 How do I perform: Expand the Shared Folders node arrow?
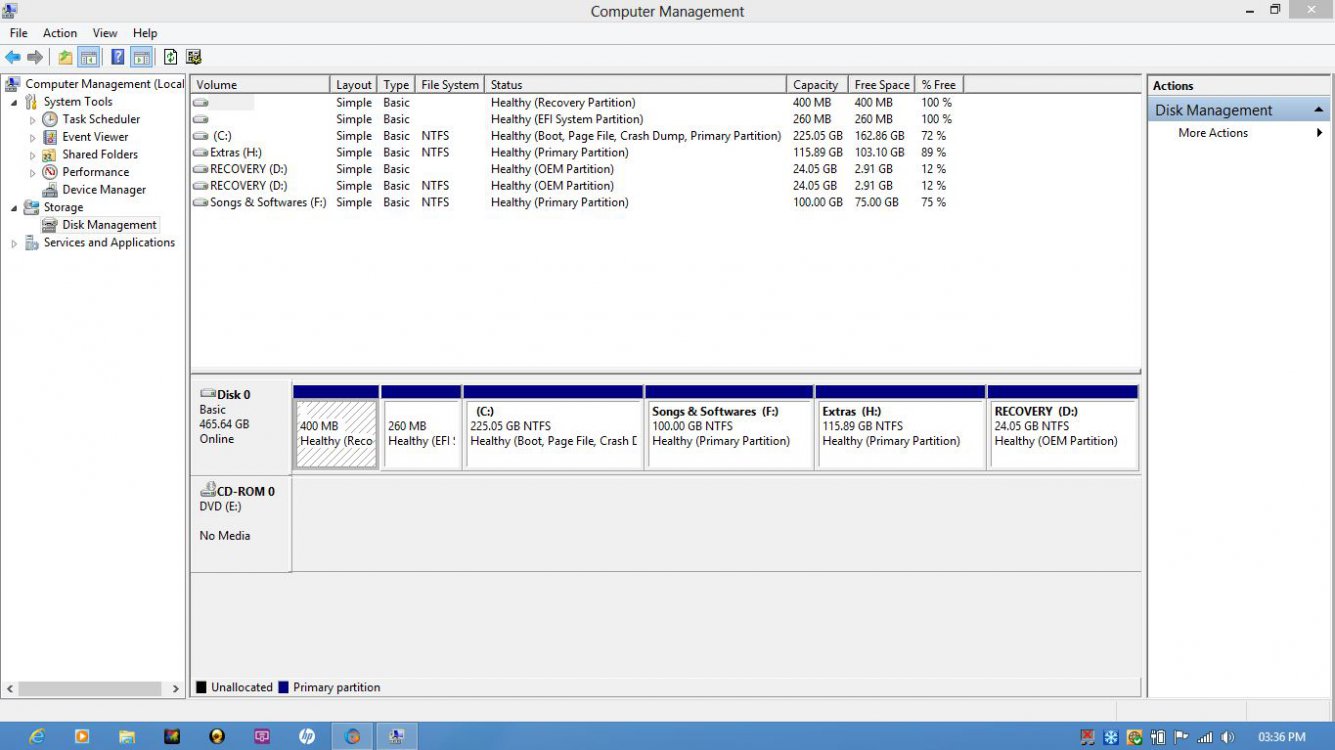coord(33,155)
